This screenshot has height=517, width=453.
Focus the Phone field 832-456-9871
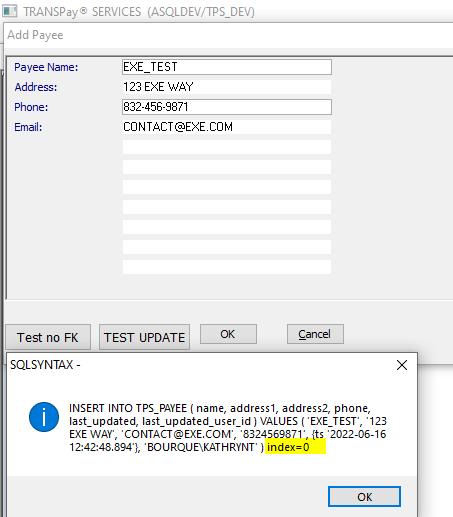coord(227,107)
